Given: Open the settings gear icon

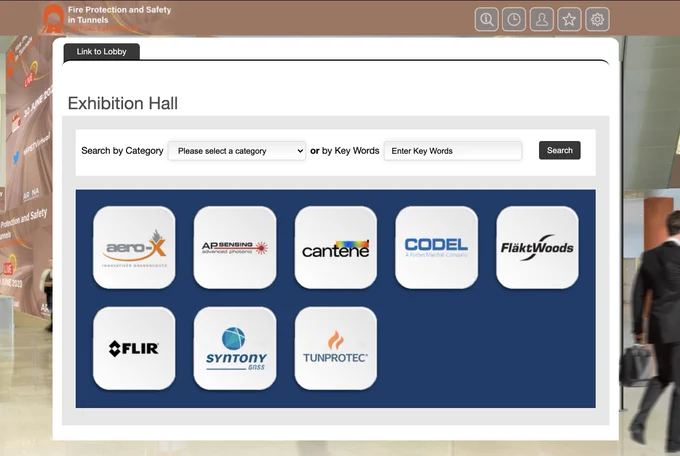Looking at the screenshot, I should pos(597,19).
